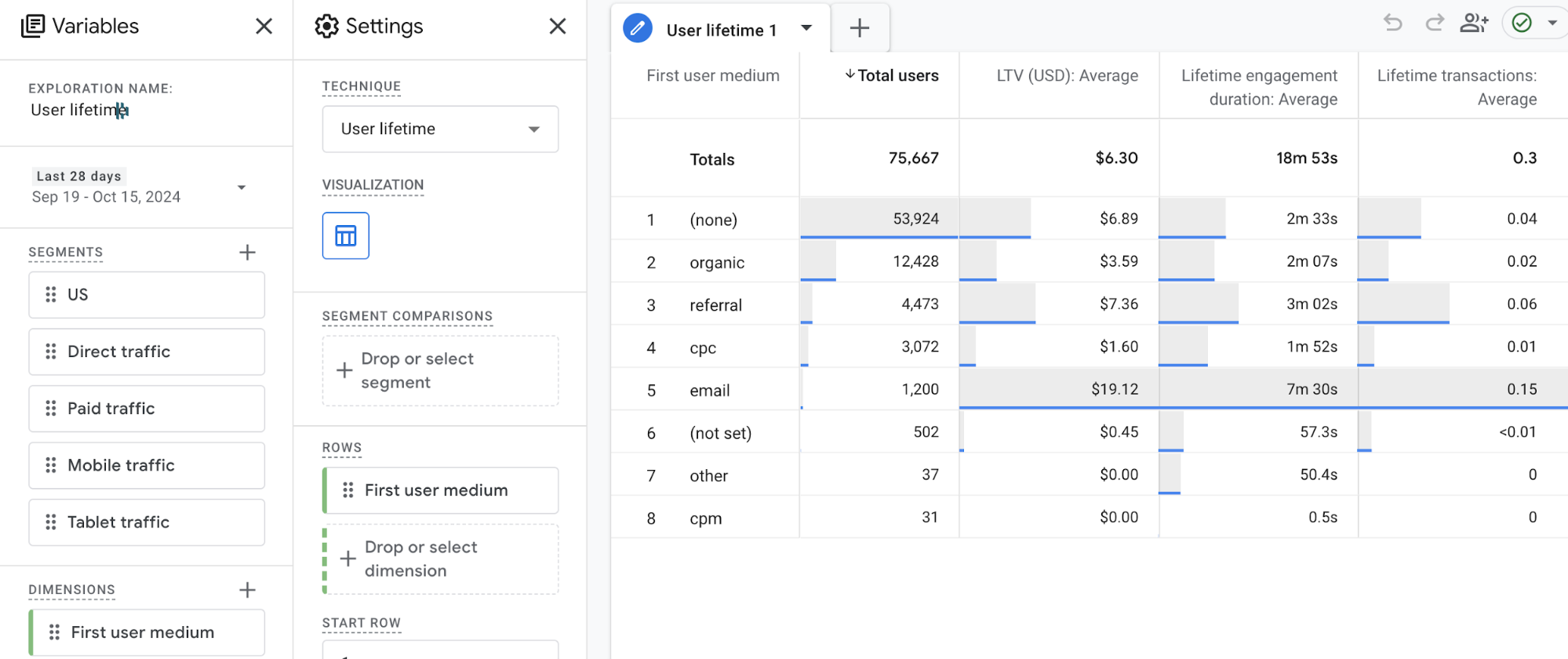
Task: Grab the Paid traffic drag handle
Action: click(51, 409)
